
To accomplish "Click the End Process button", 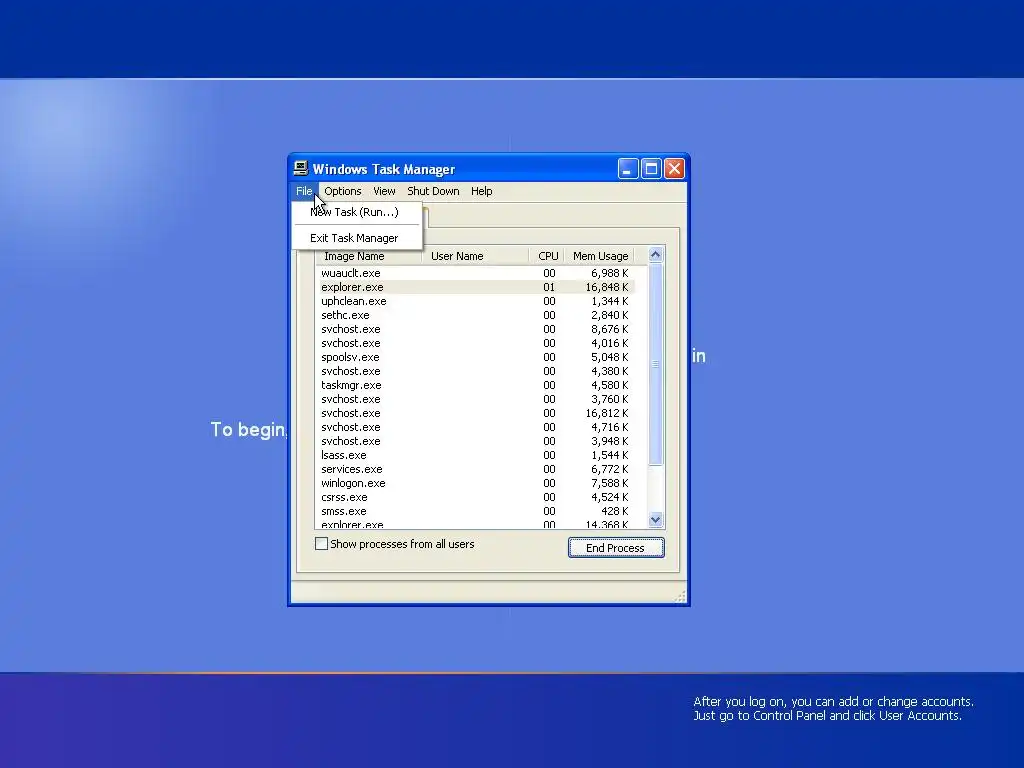I will click(616, 548).
